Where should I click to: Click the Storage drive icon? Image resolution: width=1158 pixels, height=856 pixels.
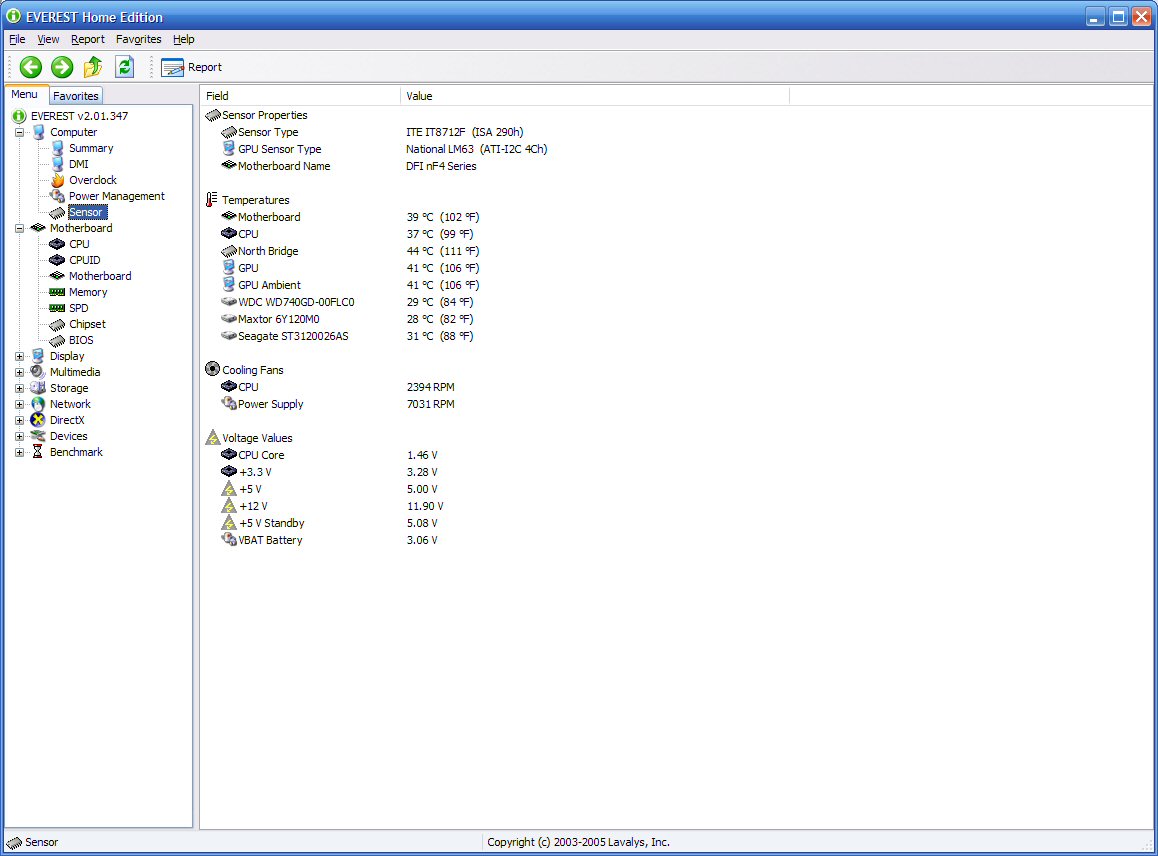tap(38, 388)
